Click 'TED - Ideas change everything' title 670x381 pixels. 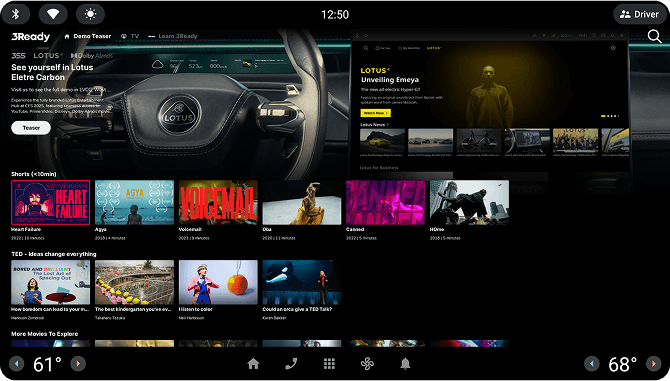tap(54, 254)
